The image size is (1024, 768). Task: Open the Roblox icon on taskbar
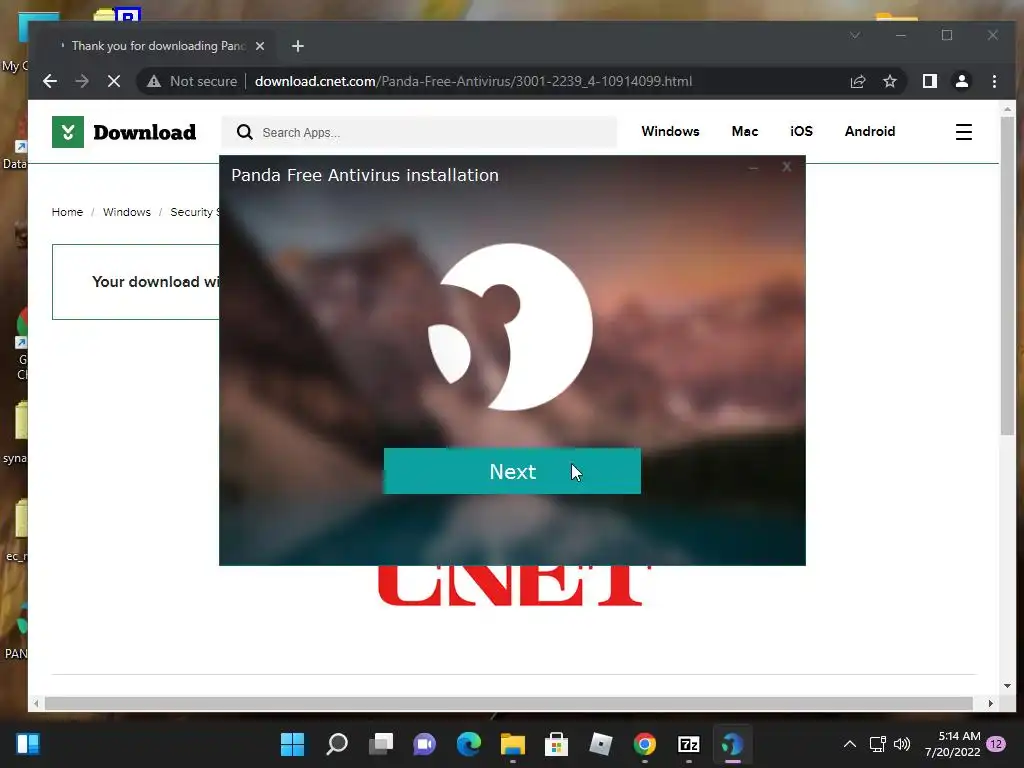(600, 744)
